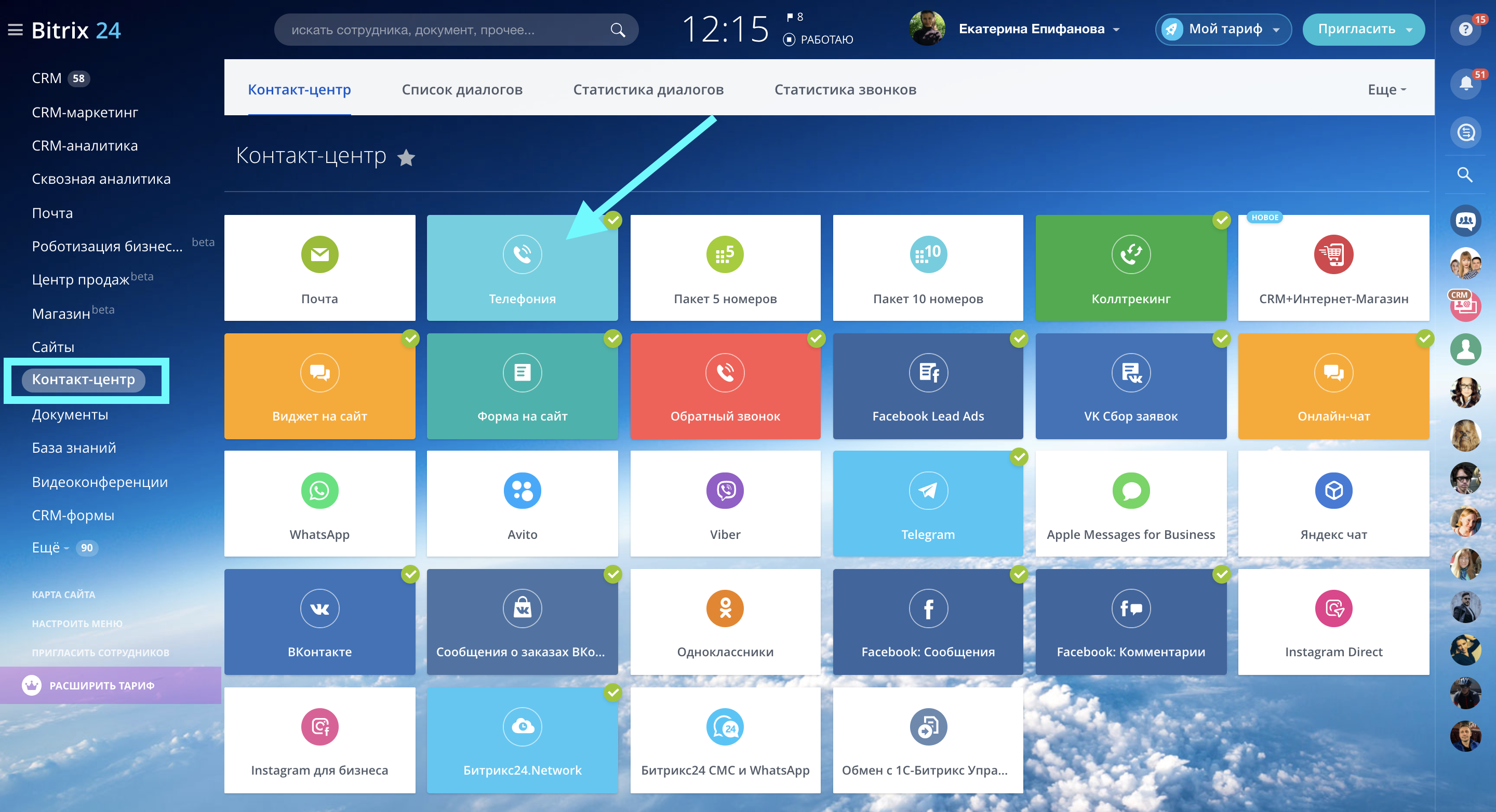Toggle the hamburger menu to collapse sidebar
Image resolution: width=1496 pixels, height=812 pixels.
[x=16, y=30]
